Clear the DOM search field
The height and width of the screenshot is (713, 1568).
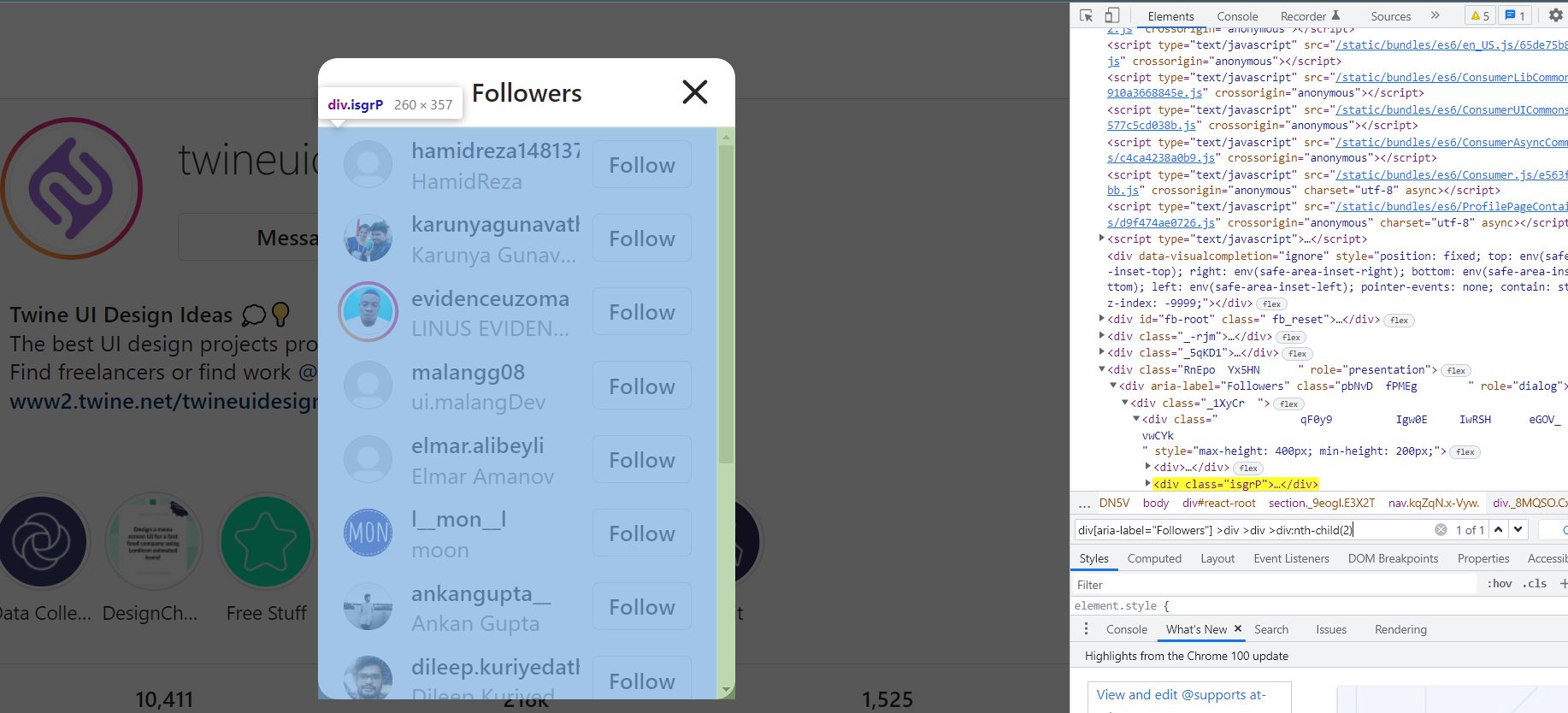click(1441, 530)
